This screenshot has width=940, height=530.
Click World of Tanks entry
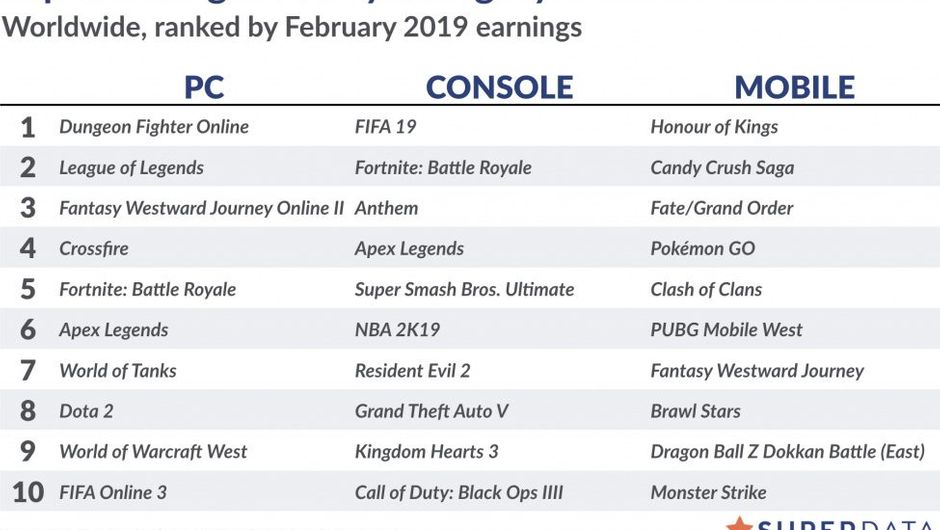(118, 371)
